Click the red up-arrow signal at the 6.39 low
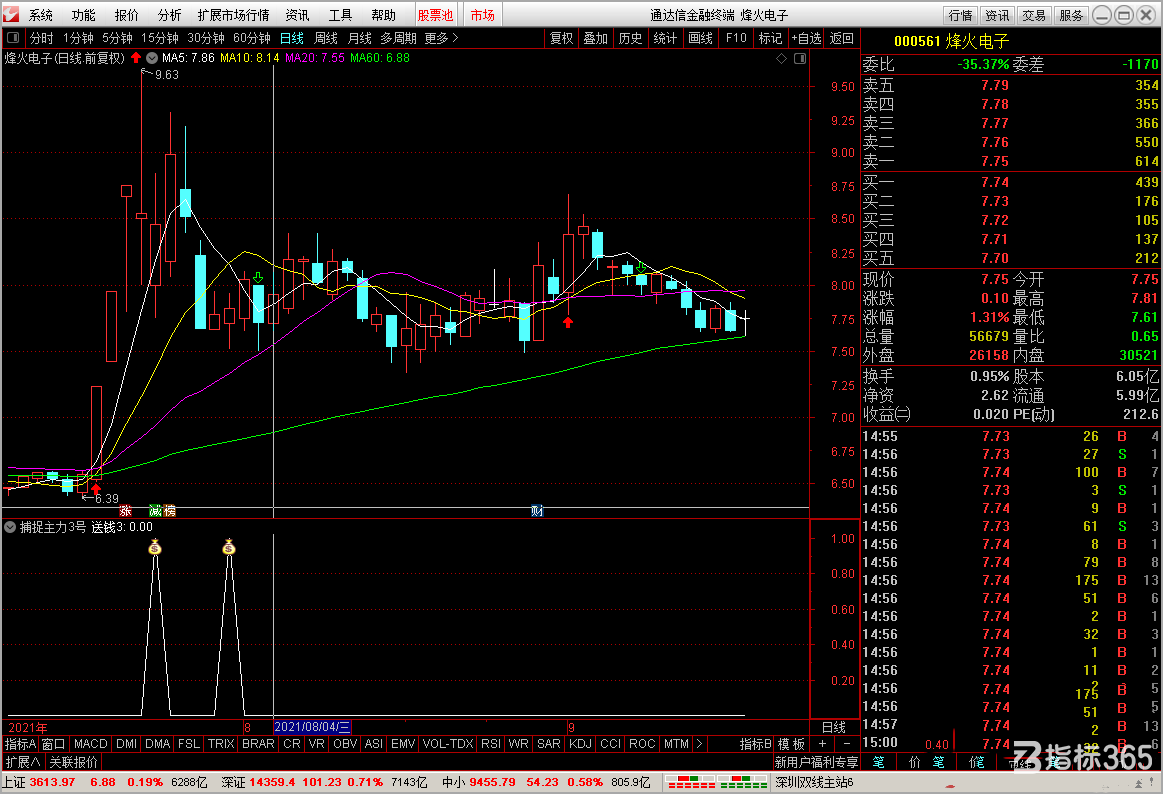The image size is (1163, 794). (x=96, y=488)
